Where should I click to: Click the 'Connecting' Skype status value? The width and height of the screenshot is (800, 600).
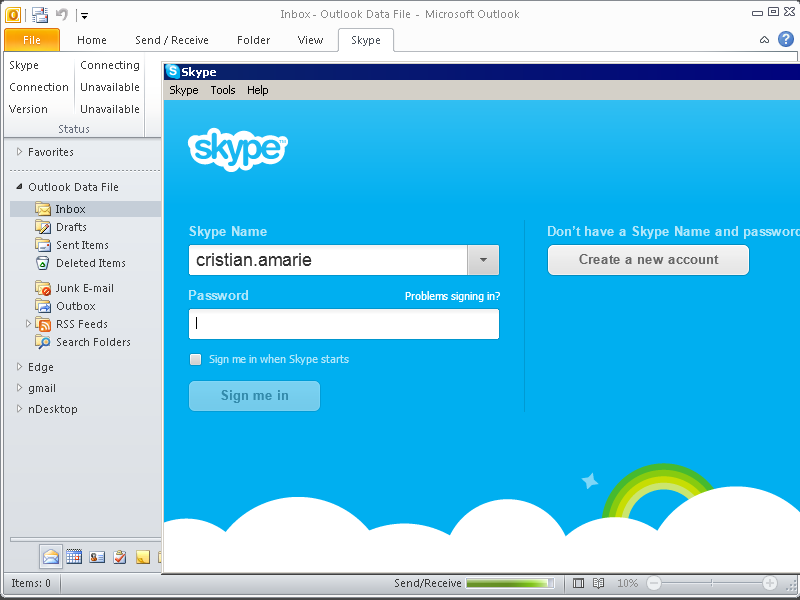tap(110, 65)
